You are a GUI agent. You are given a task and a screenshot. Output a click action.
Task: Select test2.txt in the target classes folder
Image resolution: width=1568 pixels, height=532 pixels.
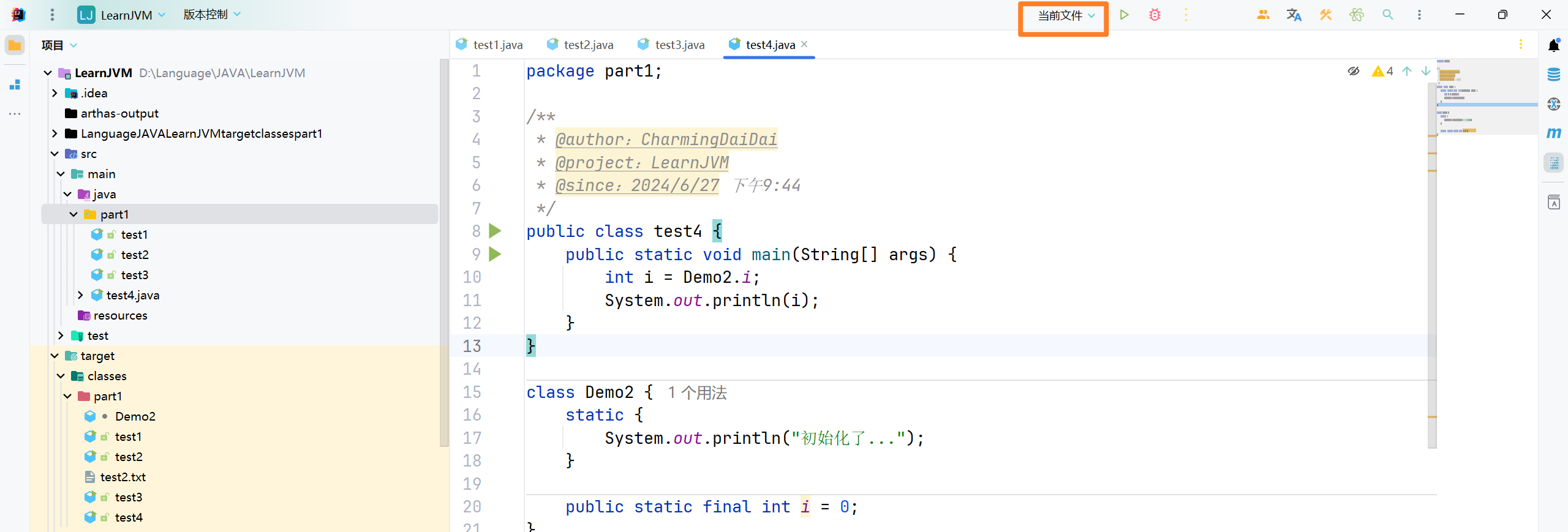pos(123,477)
